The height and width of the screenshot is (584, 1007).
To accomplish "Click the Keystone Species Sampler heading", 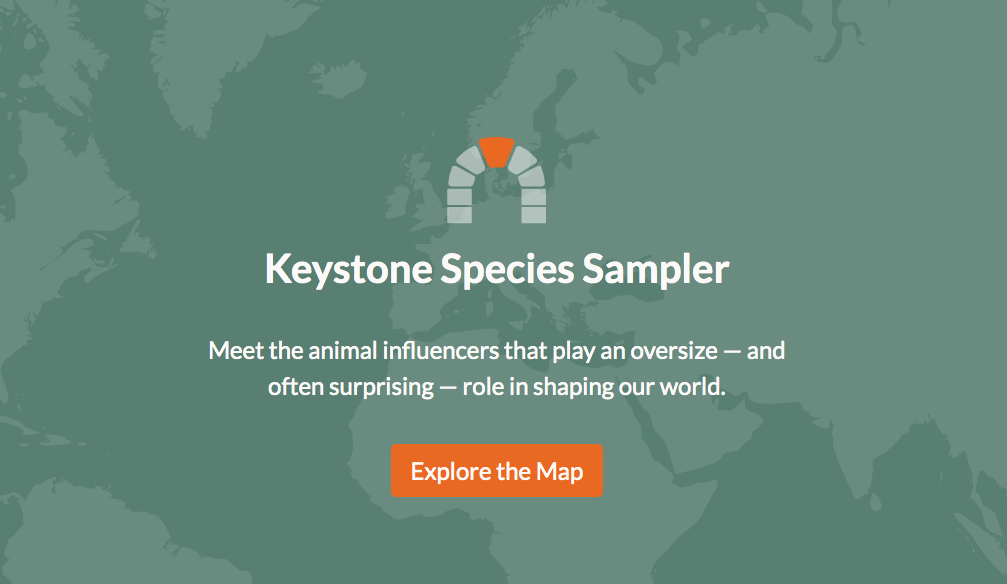I will 497,269.
